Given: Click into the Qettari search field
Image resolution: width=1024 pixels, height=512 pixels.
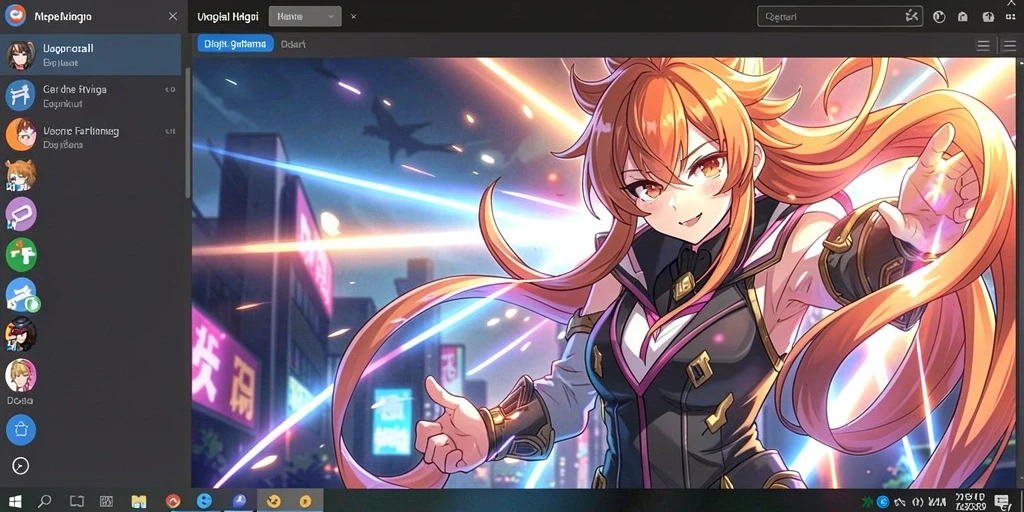Looking at the screenshot, I should pos(840,17).
